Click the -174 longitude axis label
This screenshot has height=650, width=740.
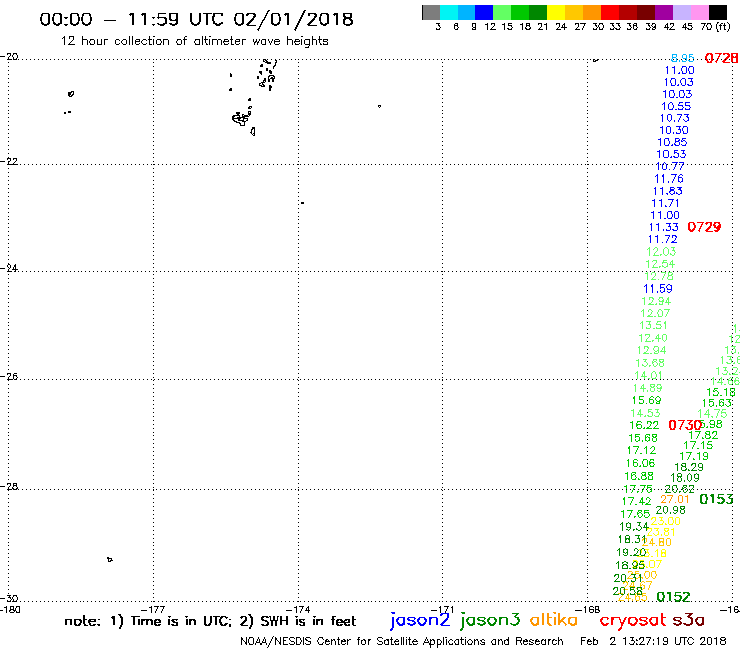point(298,609)
